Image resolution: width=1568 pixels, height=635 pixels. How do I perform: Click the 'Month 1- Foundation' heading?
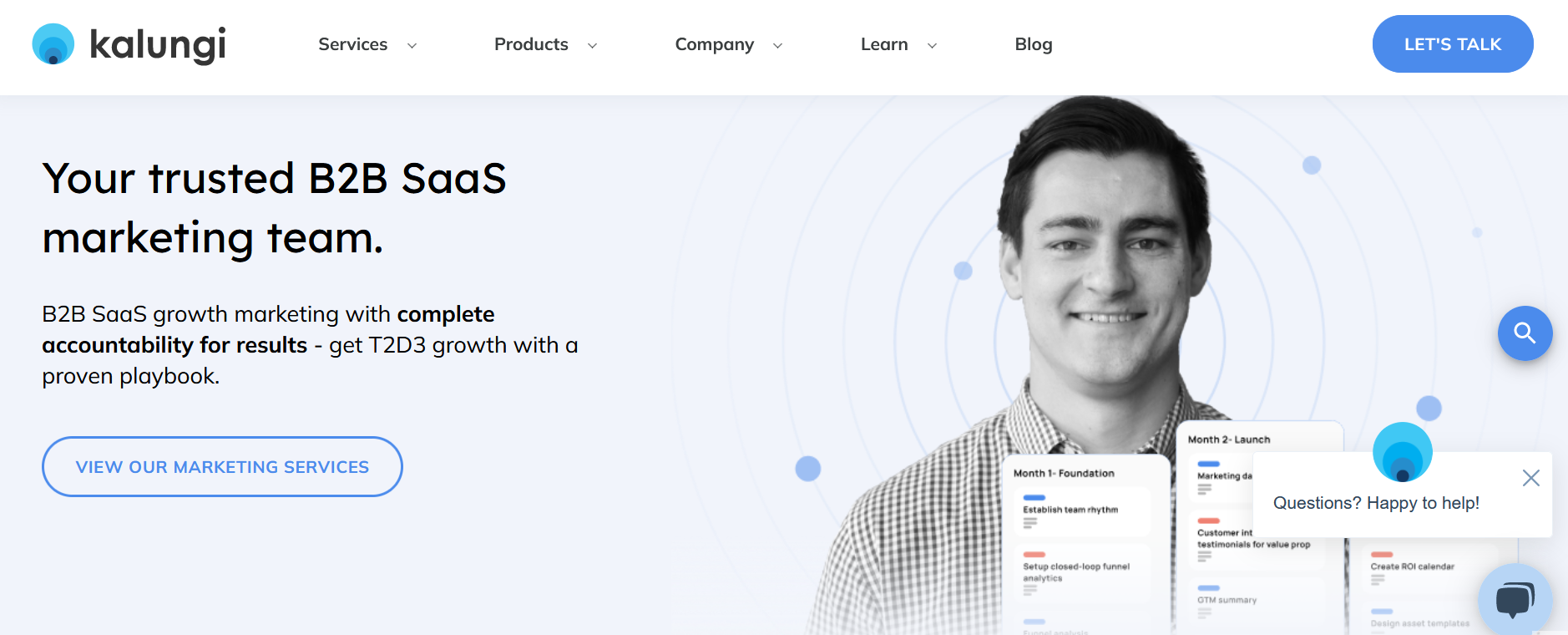[1063, 473]
